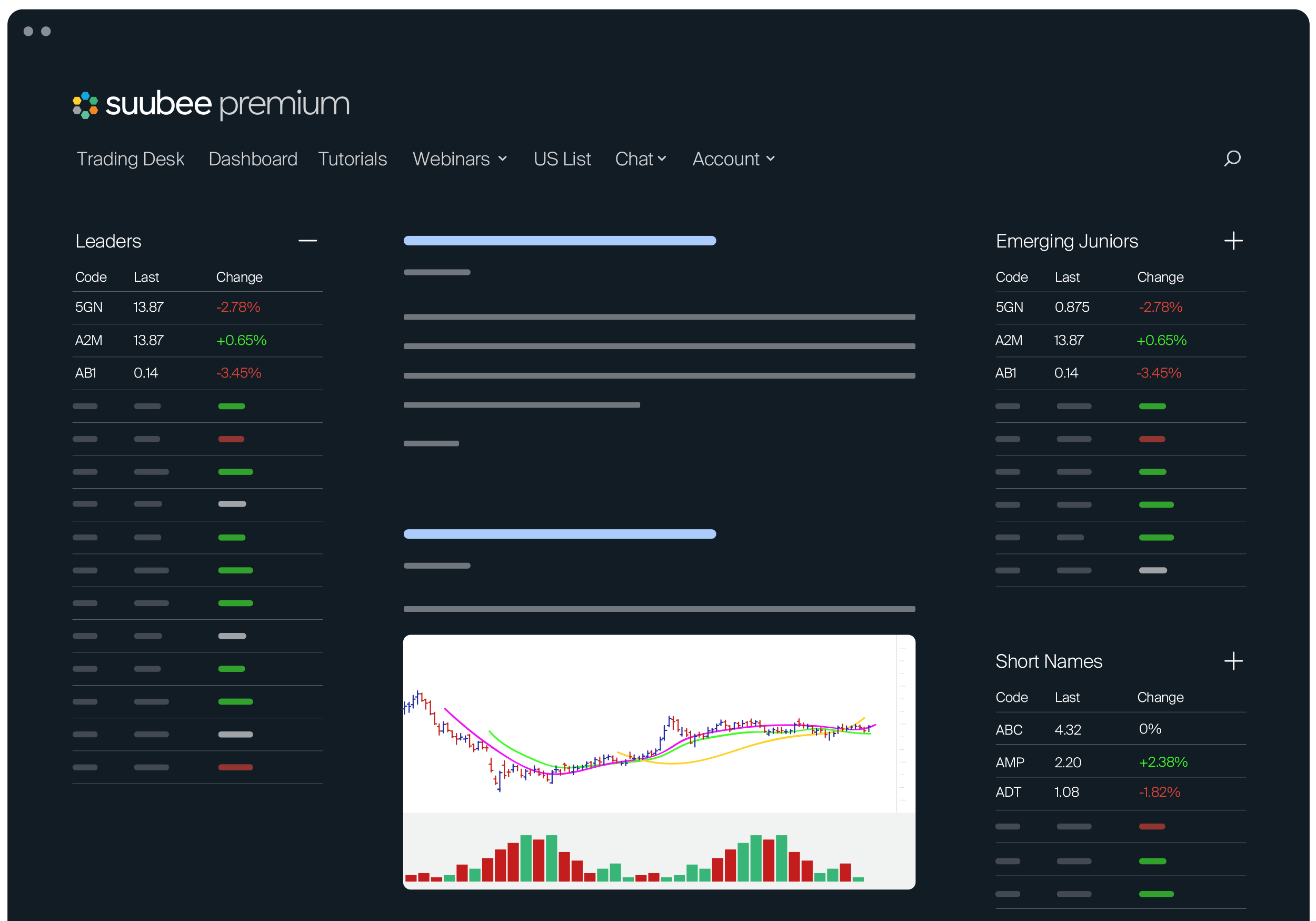Open the Tutorials page
Screen dimensions: 1316x921
point(352,159)
